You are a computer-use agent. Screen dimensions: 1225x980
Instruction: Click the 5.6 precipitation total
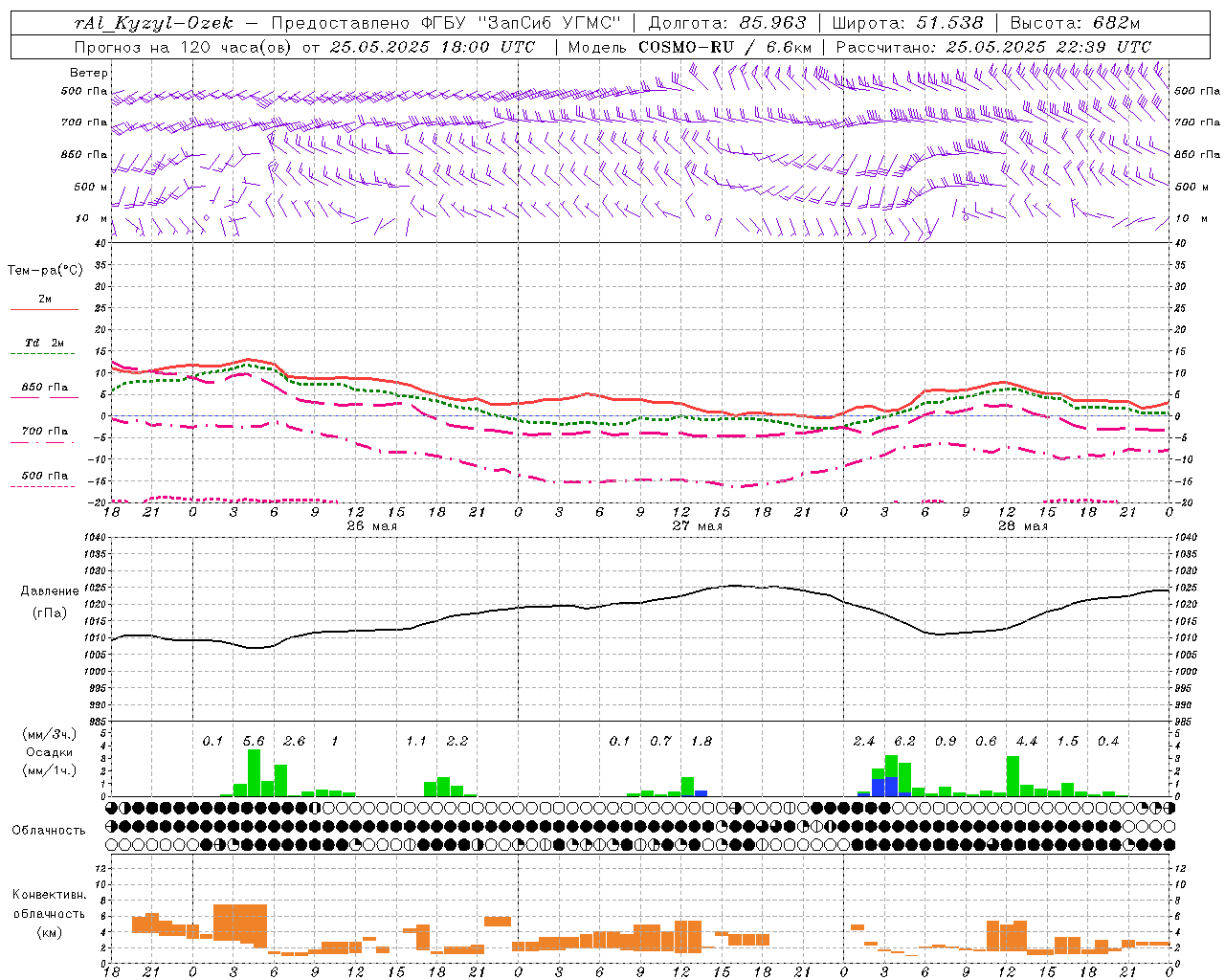pyautogui.click(x=255, y=741)
